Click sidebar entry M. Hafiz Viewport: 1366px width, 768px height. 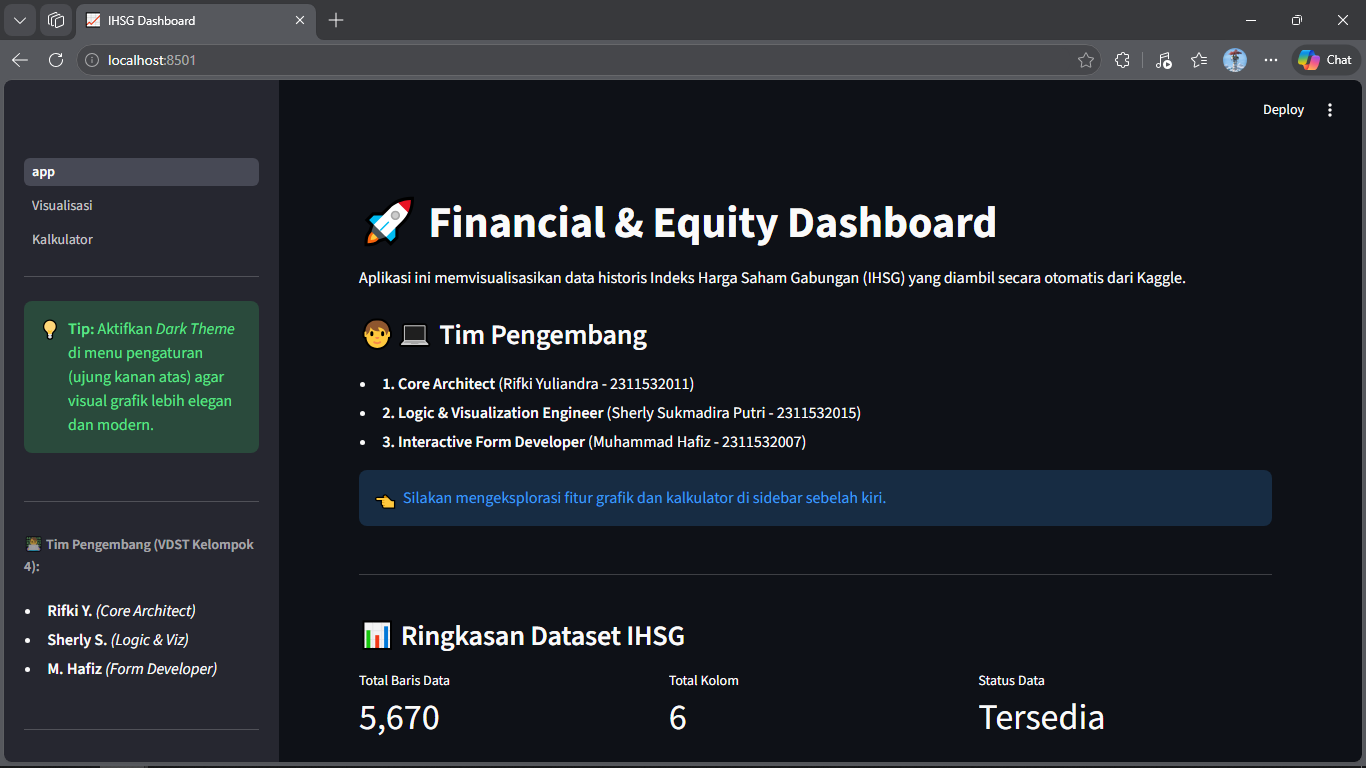(x=132, y=669)
